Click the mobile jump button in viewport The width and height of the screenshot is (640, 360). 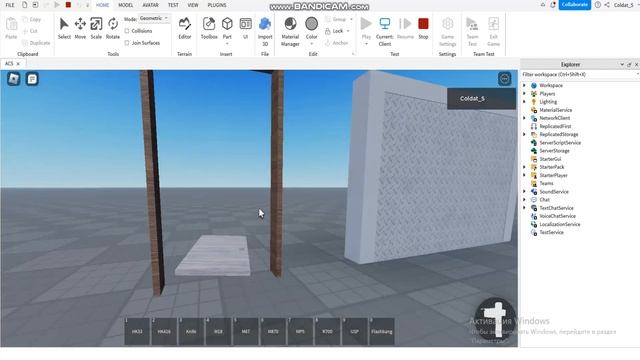tap(496, 319)
